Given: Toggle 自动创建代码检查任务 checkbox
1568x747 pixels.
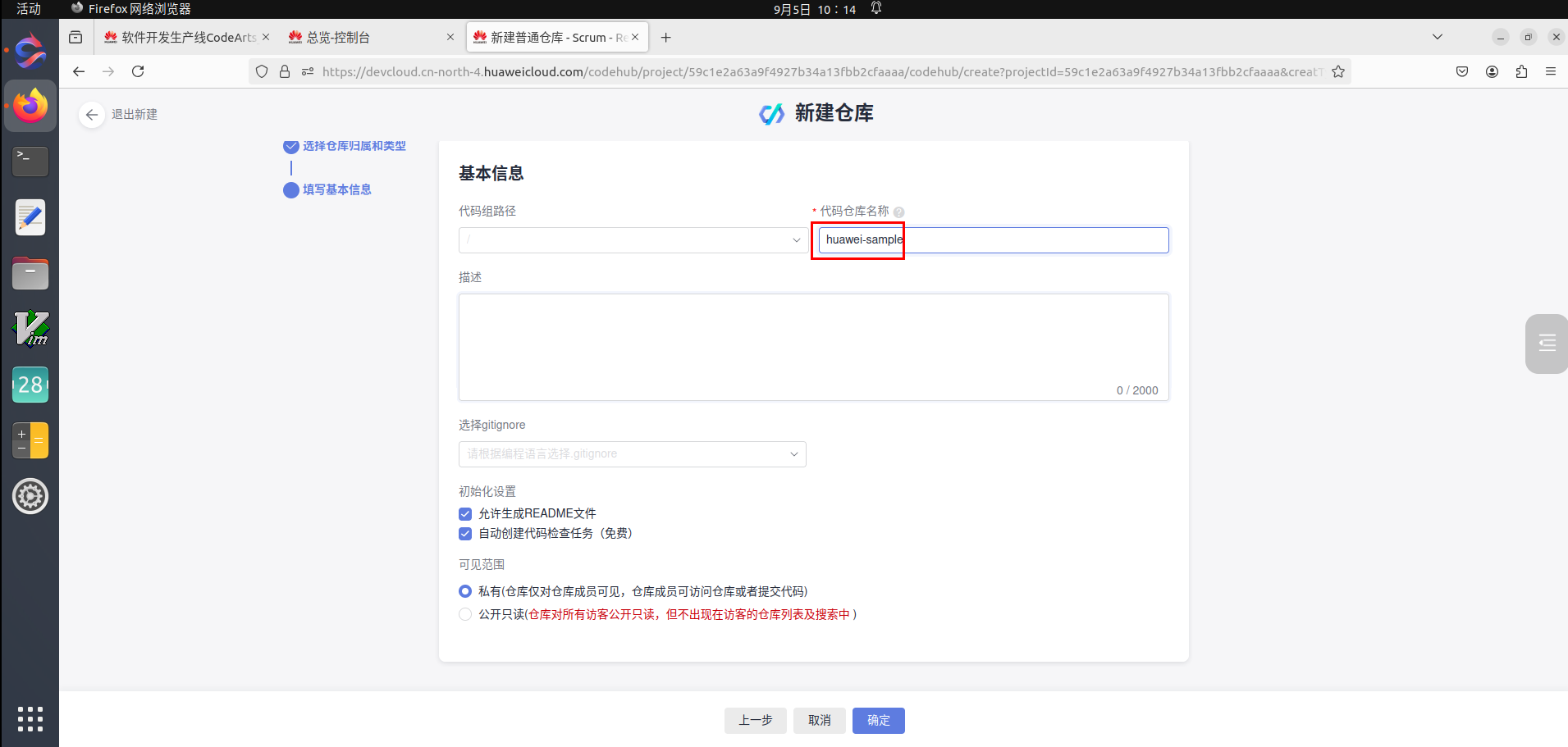Looking at the screenshot, I should pos(465,534).
